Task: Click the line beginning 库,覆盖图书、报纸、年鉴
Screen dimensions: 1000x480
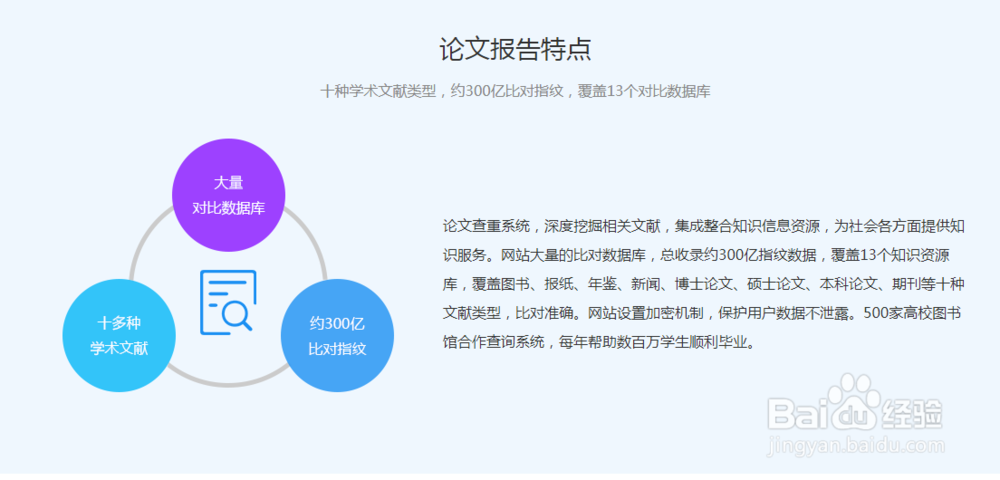Action: [703, 284]
